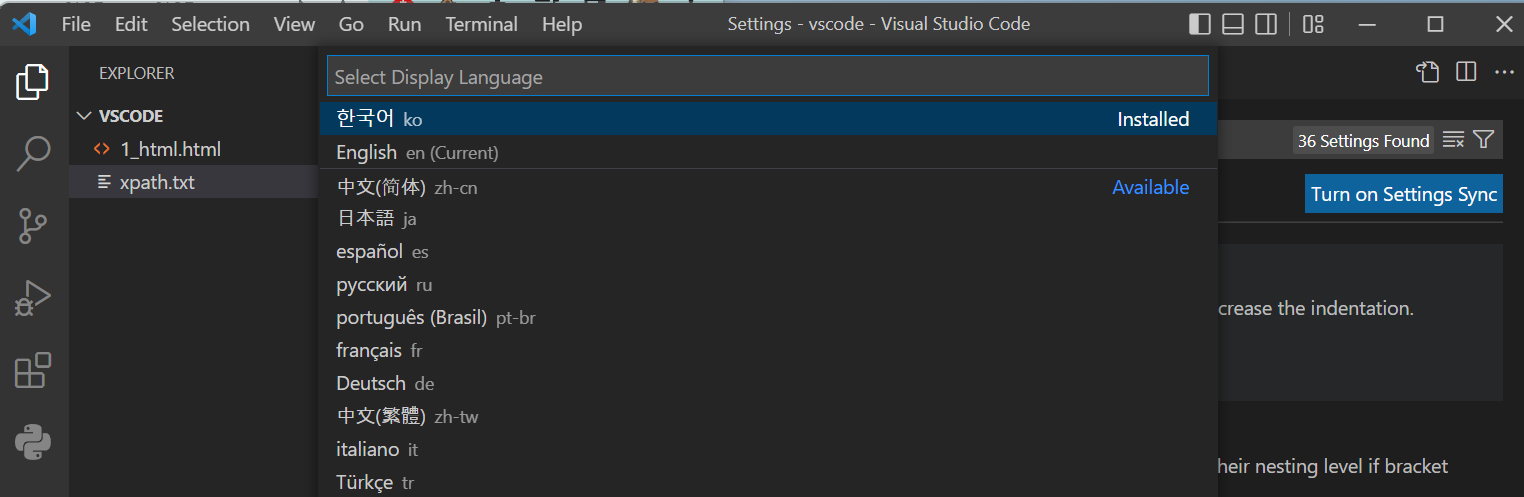Select 中文(繁體) zh-tw language

(x=768, y=416)
